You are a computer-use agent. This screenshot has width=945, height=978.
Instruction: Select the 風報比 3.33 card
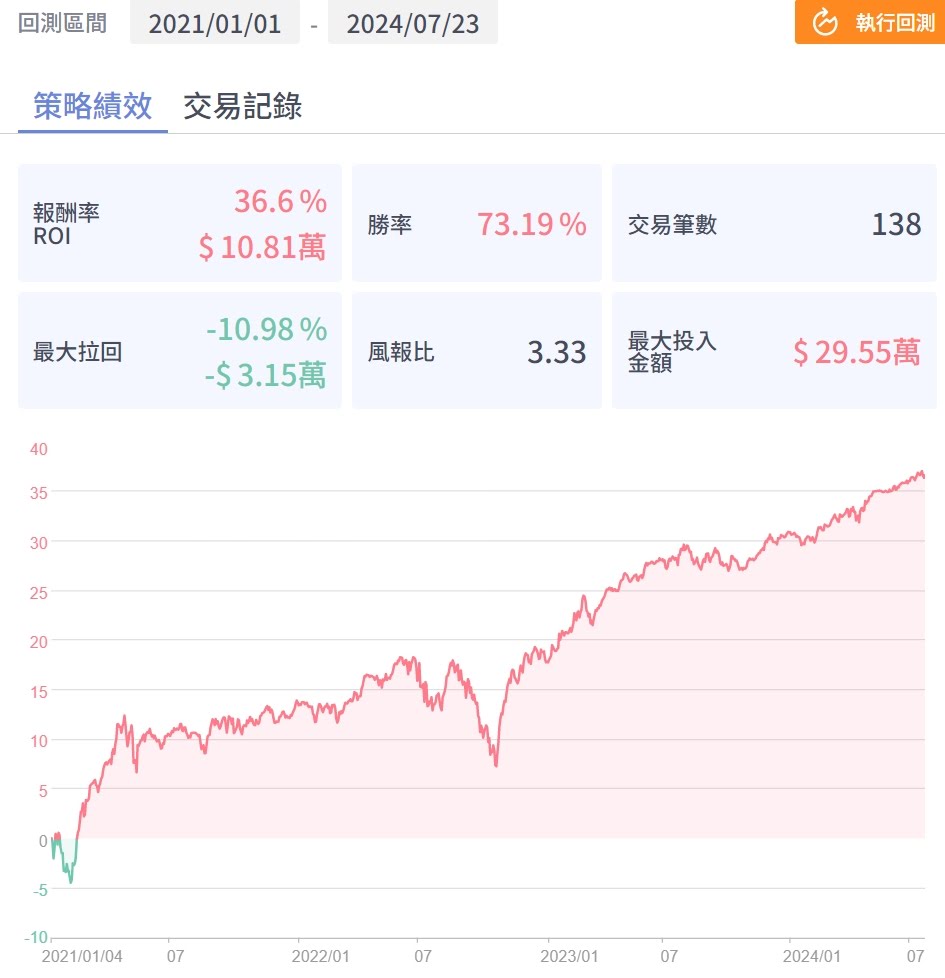pyautogui.click(x=477, y=351)
